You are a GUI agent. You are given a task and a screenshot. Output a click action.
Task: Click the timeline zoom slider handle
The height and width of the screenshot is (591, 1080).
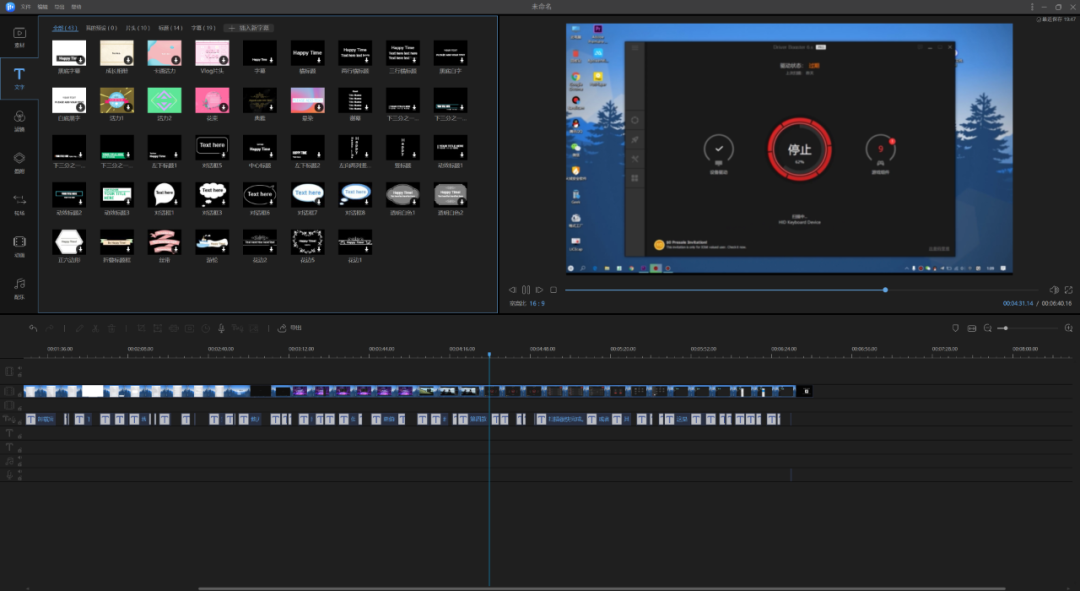click(1006, 328)
